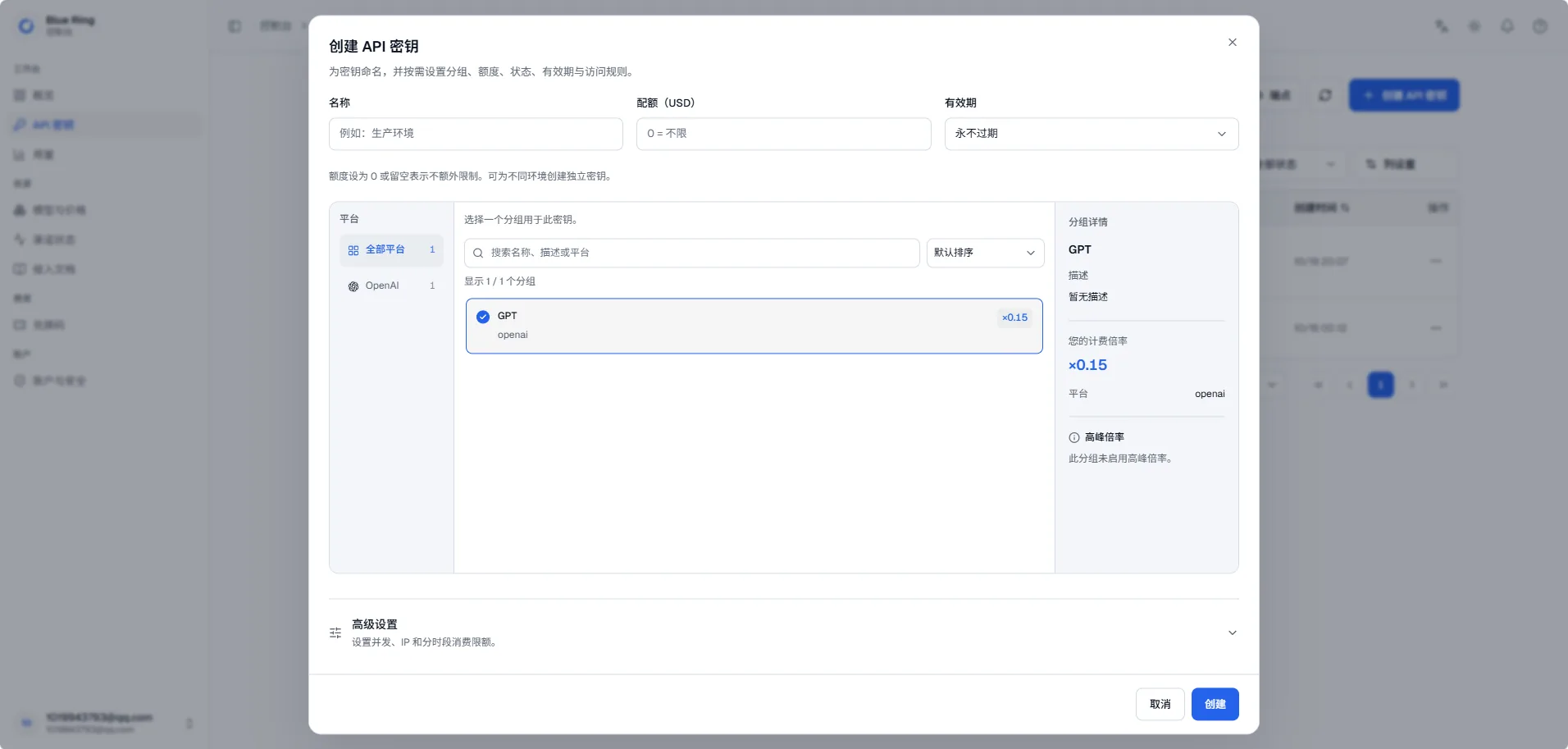Click the 高级设置 sliders icon
This screenshot has width=1568, height=749.
tap(335, 633)
